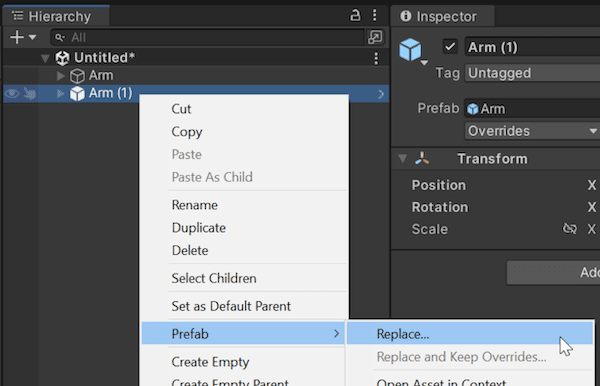Click the Inspector info icon

[x=406, y=16]
